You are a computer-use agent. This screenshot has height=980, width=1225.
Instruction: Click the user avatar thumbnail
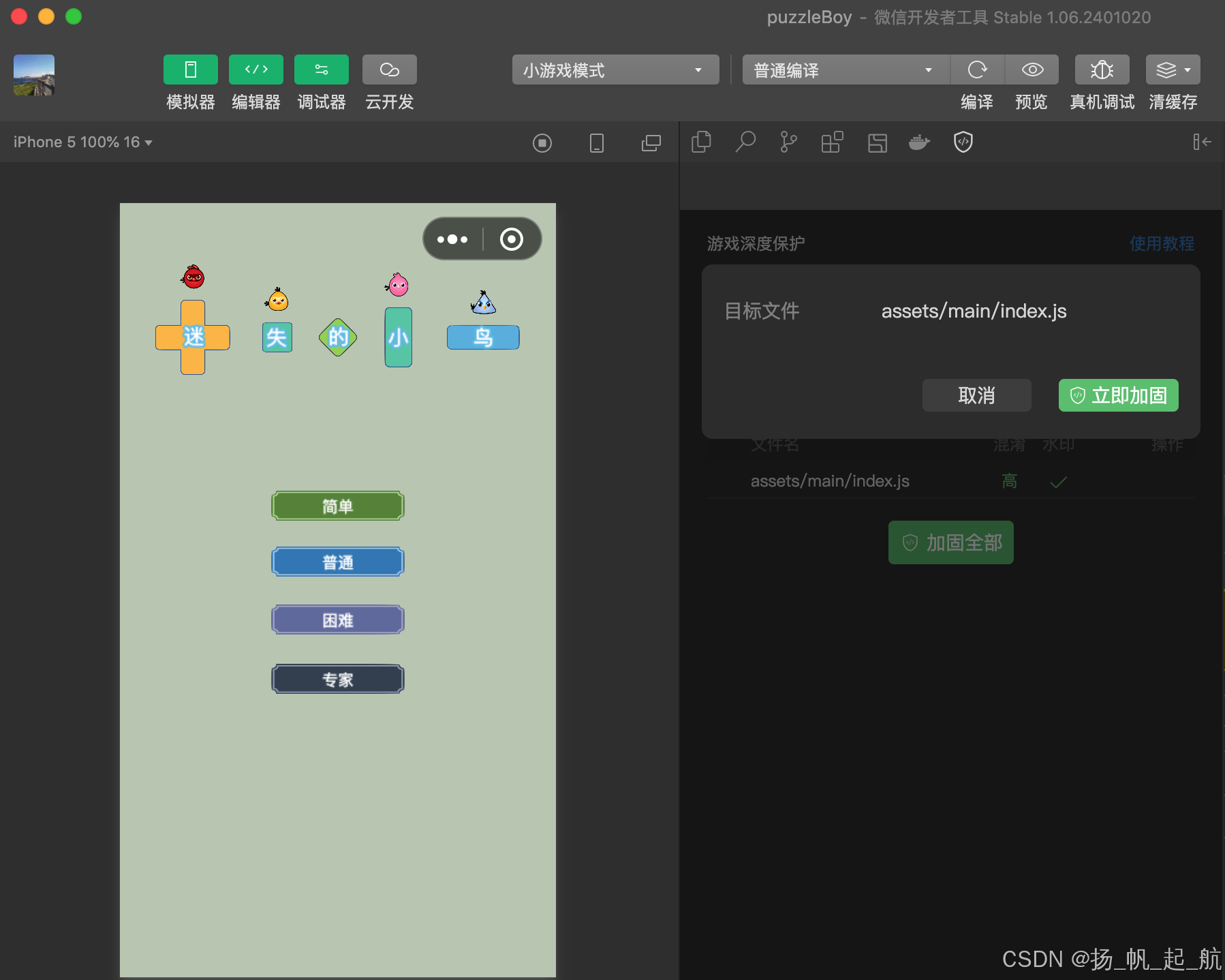click(34, 75)
